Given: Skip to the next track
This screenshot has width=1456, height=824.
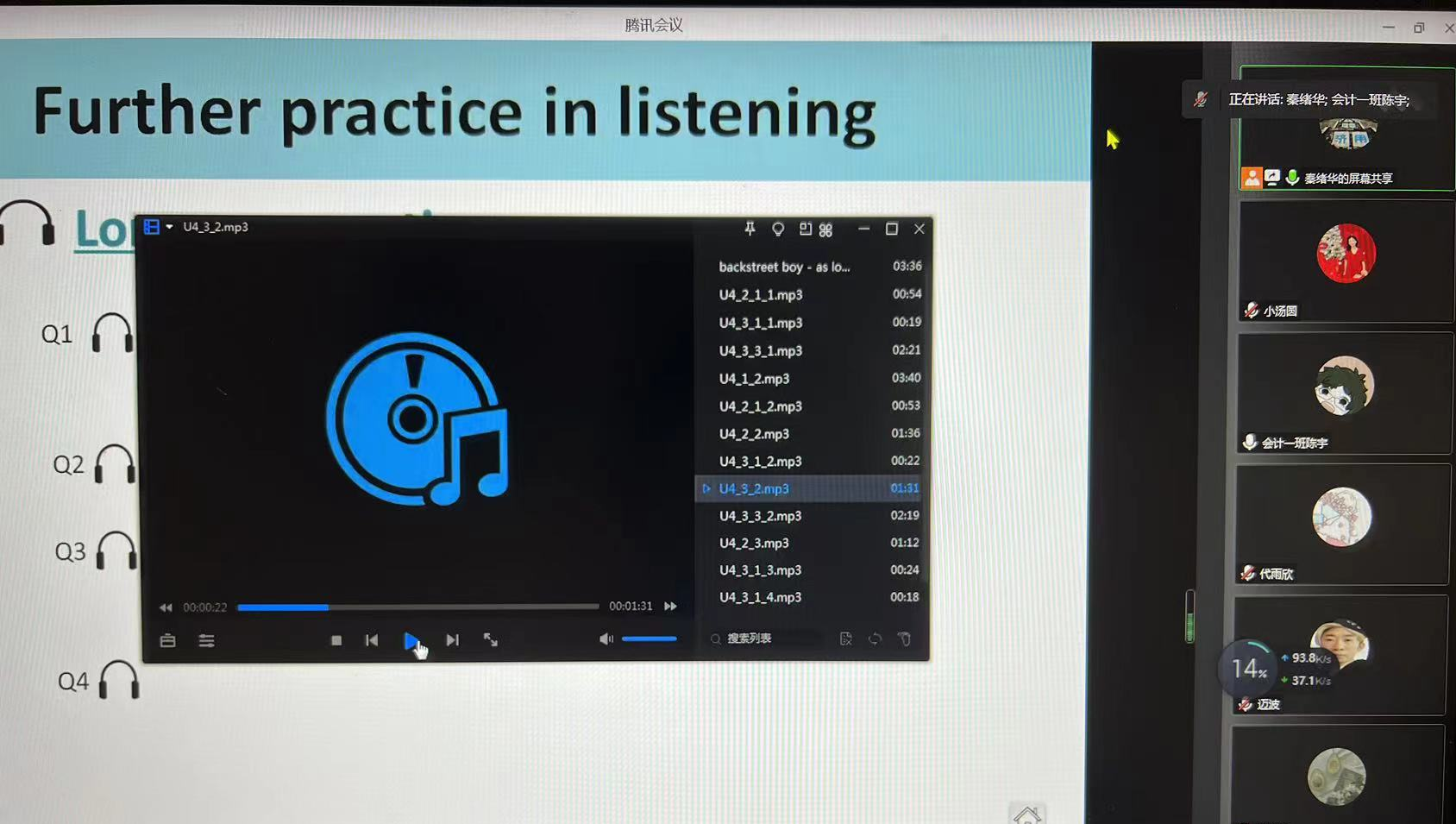Looking at the screenshot, I should point(452,640).
